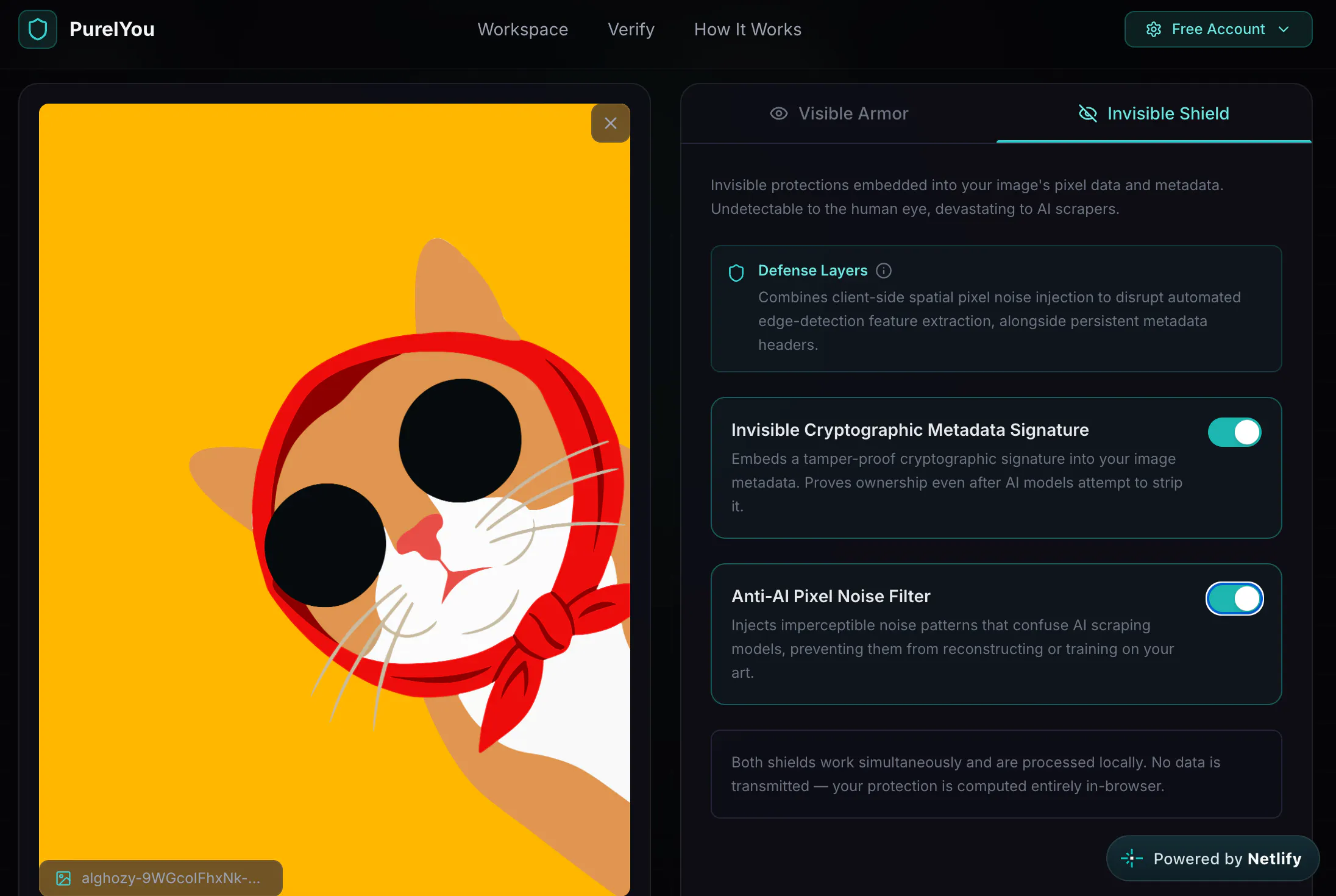Expand the Free Account dropdown chevron
1336x896 pixels.
[x=1284, y=29]
